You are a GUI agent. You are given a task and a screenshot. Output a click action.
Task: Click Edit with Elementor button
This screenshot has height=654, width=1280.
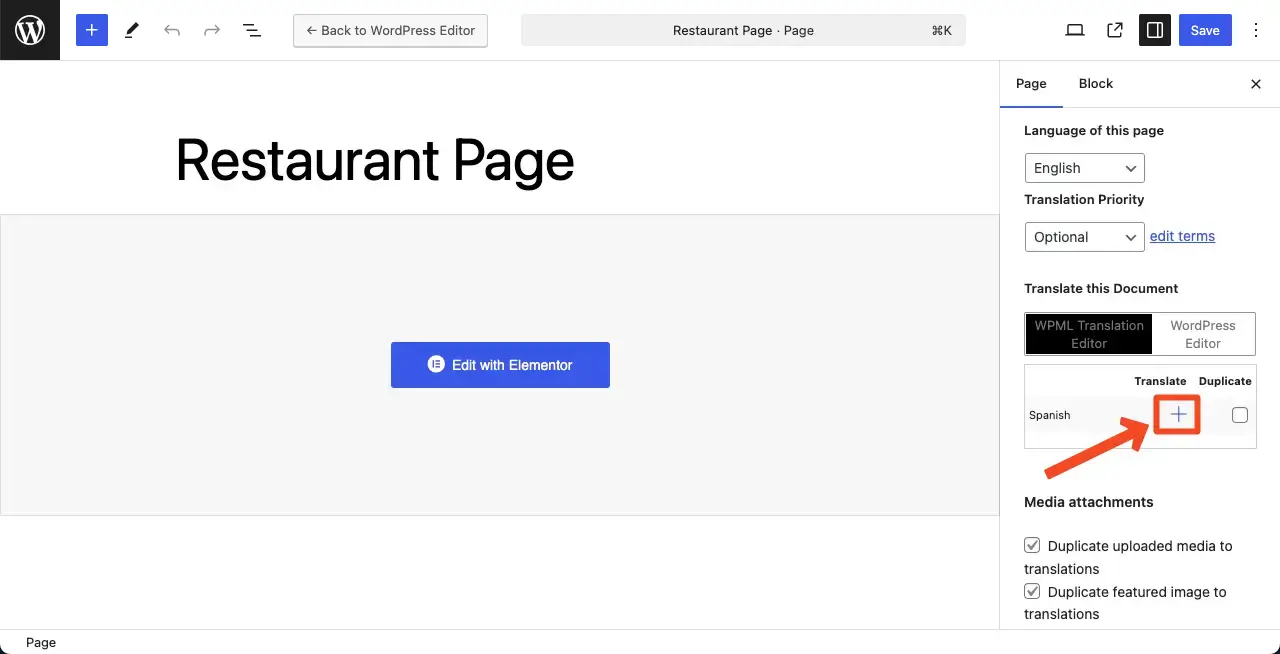500,365
